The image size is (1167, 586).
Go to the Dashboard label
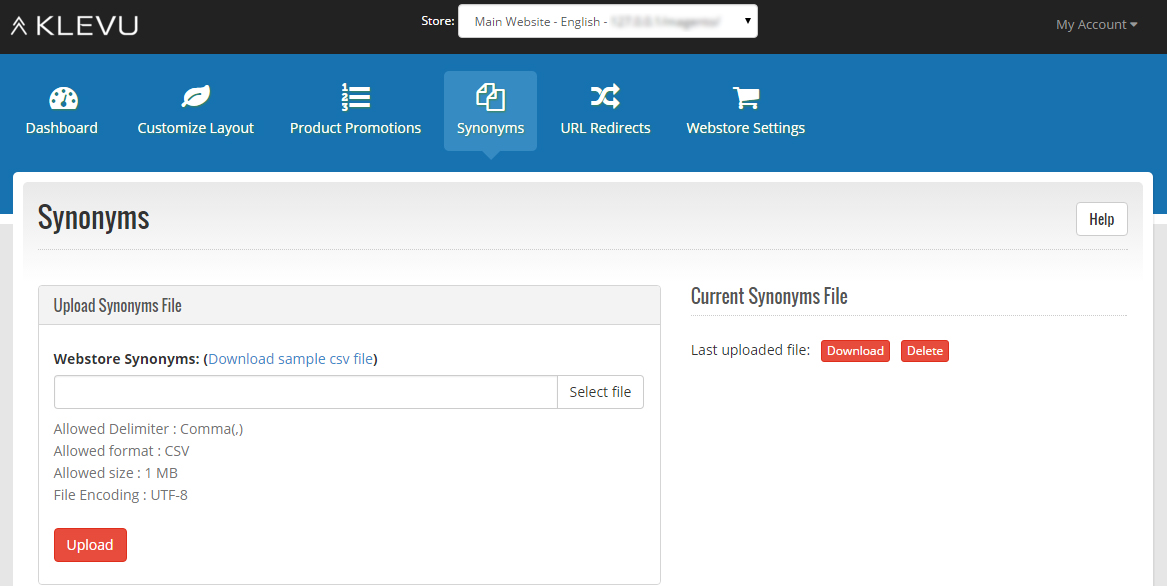pos(62,128)
